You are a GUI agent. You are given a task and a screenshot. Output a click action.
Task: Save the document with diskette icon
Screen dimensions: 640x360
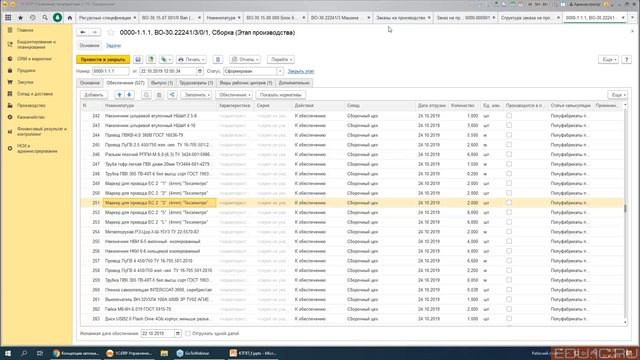[138, 60]
